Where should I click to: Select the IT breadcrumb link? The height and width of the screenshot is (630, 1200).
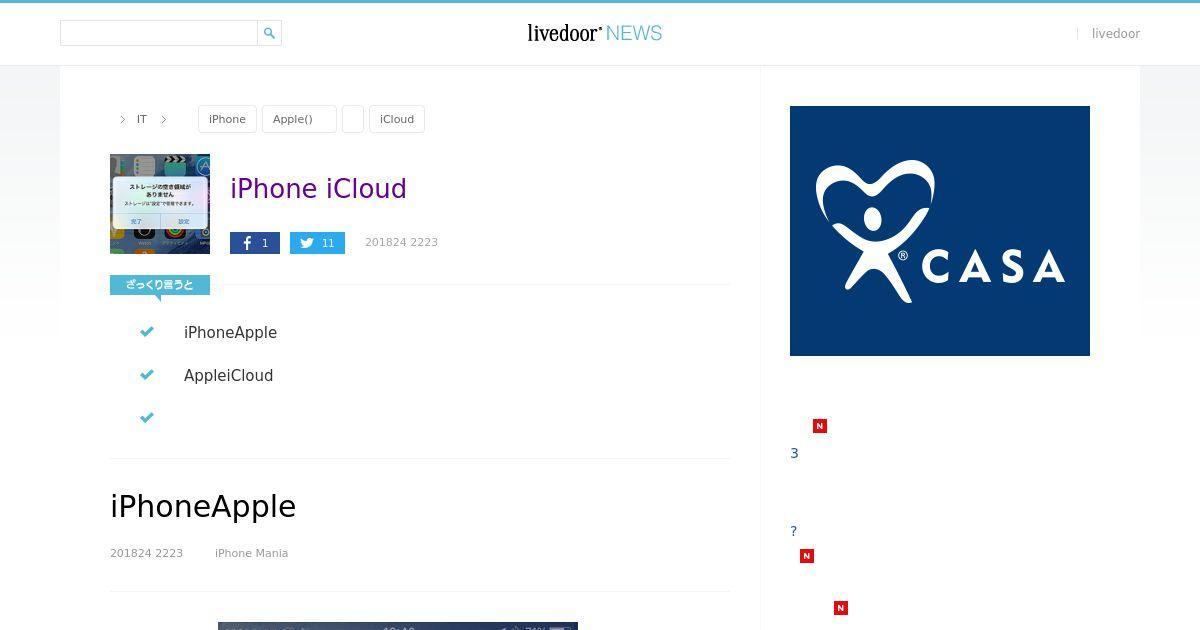tap(142, 119)
